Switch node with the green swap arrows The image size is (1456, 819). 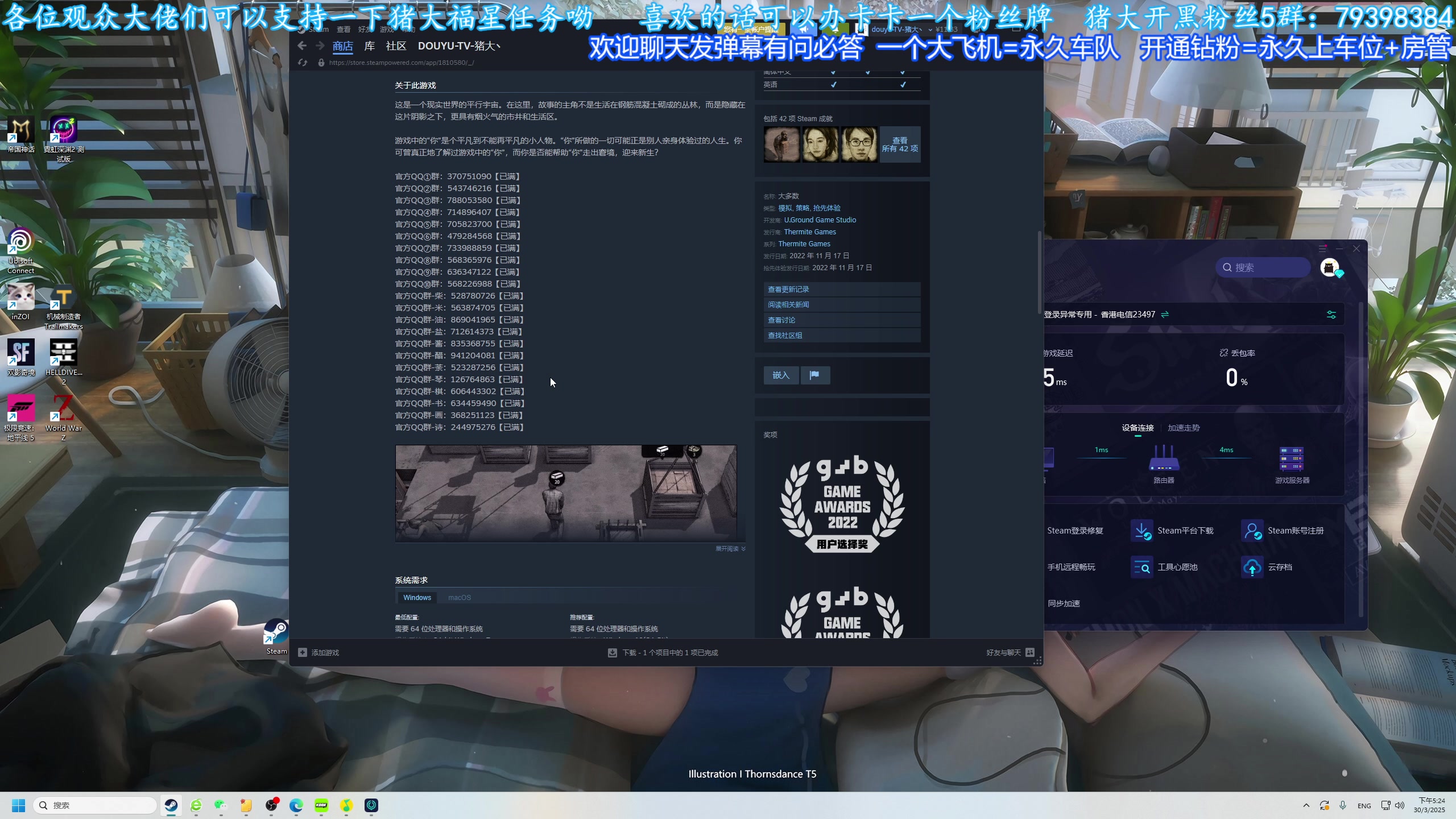(1165, 315)
